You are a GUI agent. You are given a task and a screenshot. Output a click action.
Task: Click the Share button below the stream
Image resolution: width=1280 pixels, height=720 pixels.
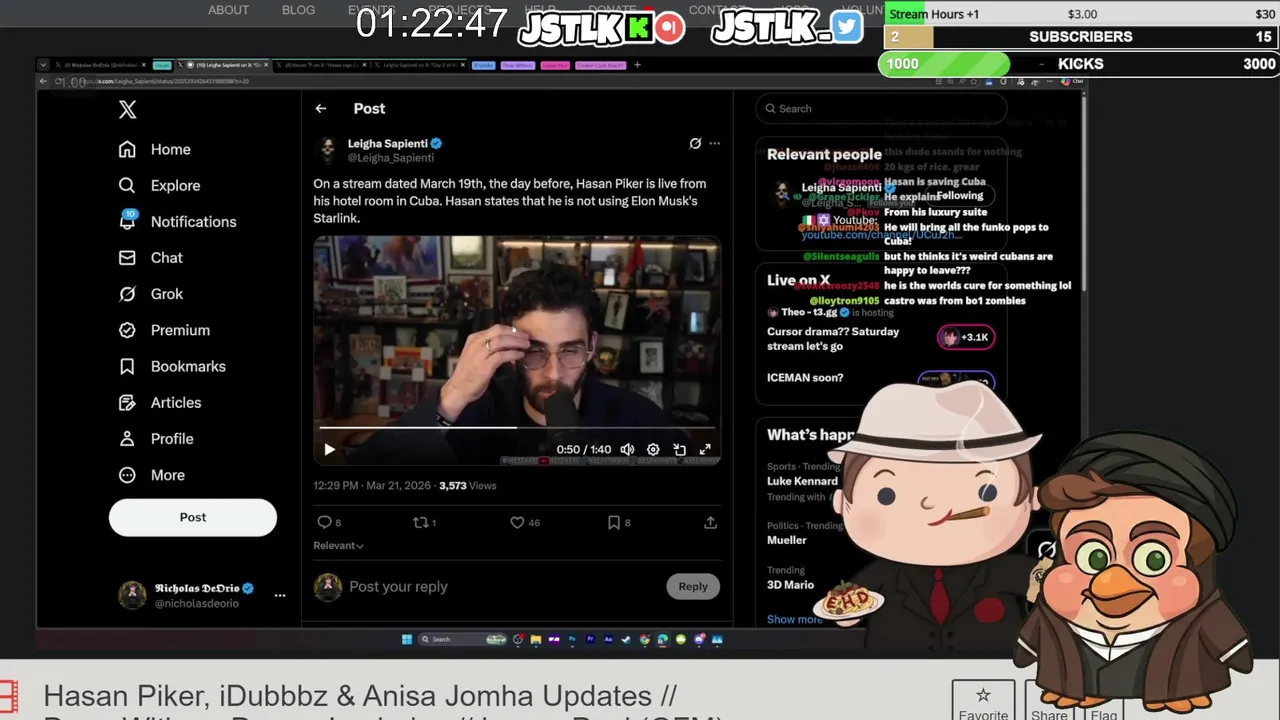1049,702
